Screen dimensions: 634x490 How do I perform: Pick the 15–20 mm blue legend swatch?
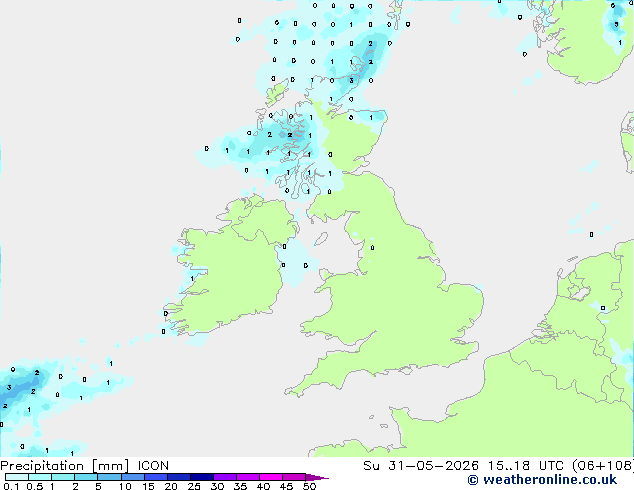pyautogui.click(x=155, y=477)
